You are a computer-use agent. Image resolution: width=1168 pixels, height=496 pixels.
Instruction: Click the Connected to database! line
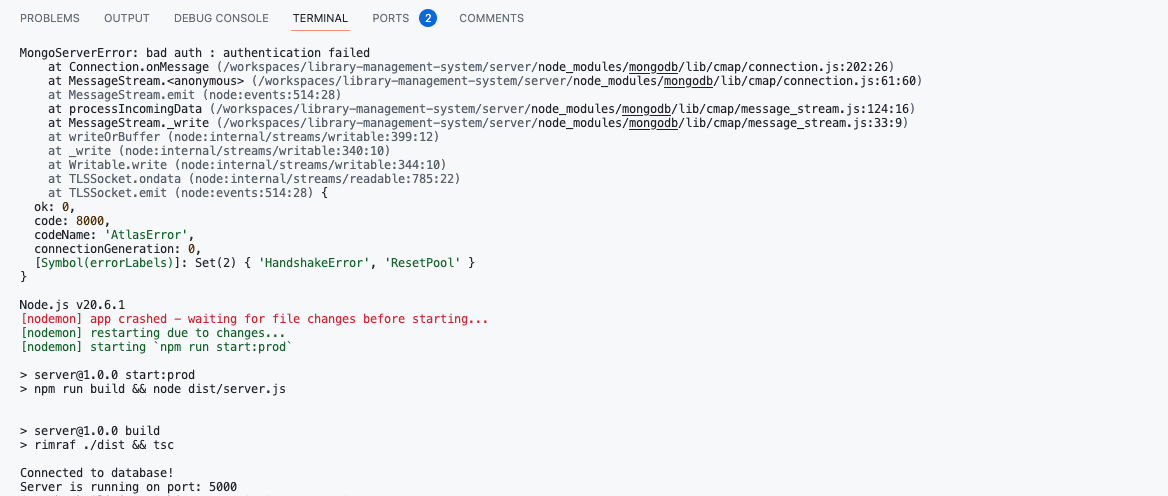coord(97,472)
